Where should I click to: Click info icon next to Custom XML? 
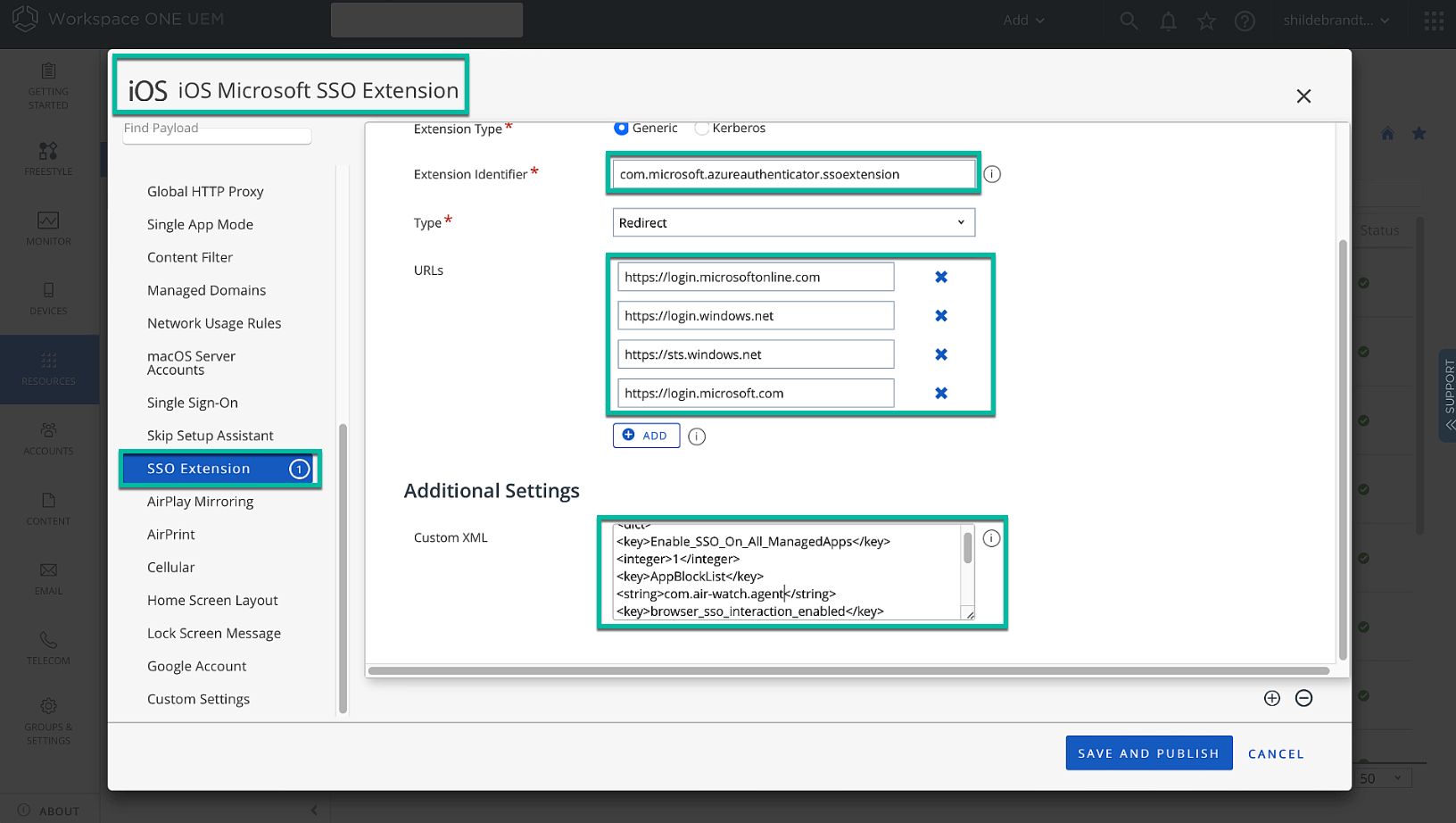[x=991, y=538]
